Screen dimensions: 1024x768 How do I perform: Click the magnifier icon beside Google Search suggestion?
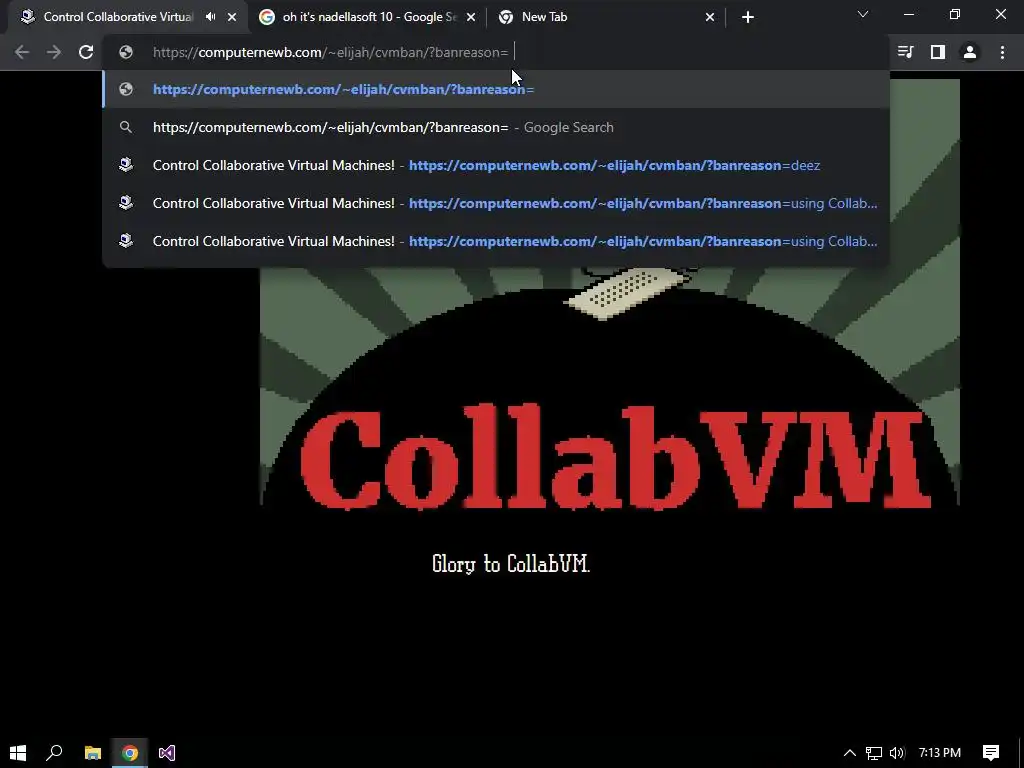tap(126, 127)
